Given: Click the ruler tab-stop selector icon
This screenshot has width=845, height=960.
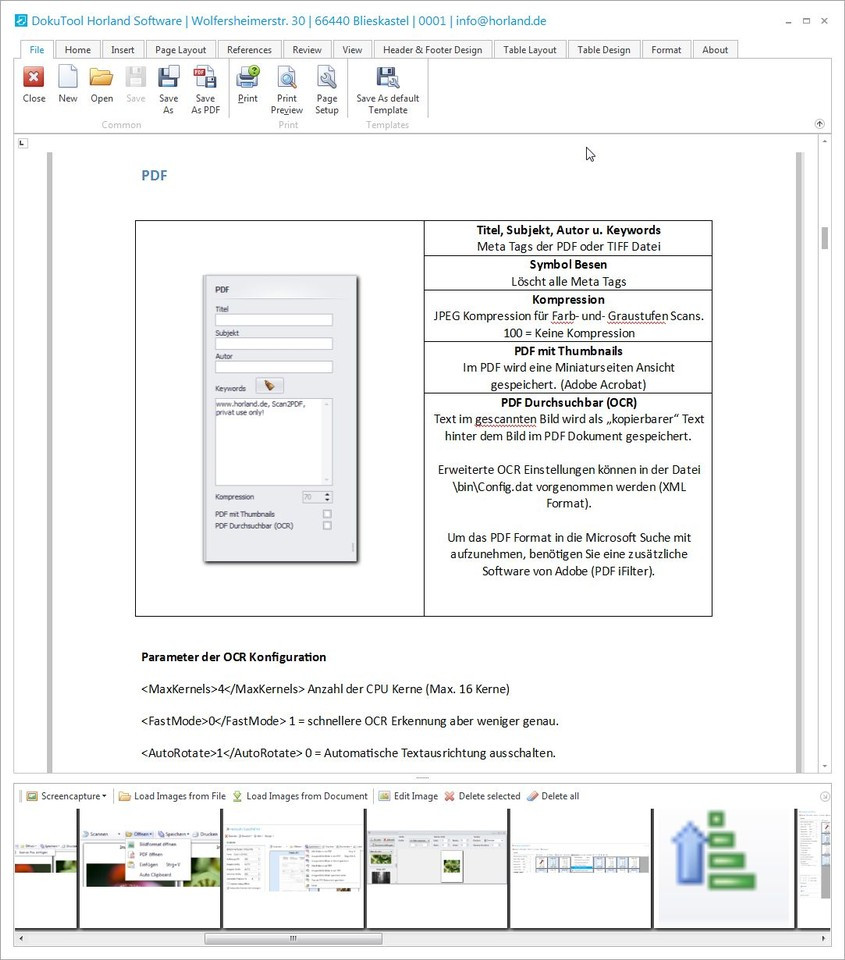Looking at the screenshot, I should (23, 143).
